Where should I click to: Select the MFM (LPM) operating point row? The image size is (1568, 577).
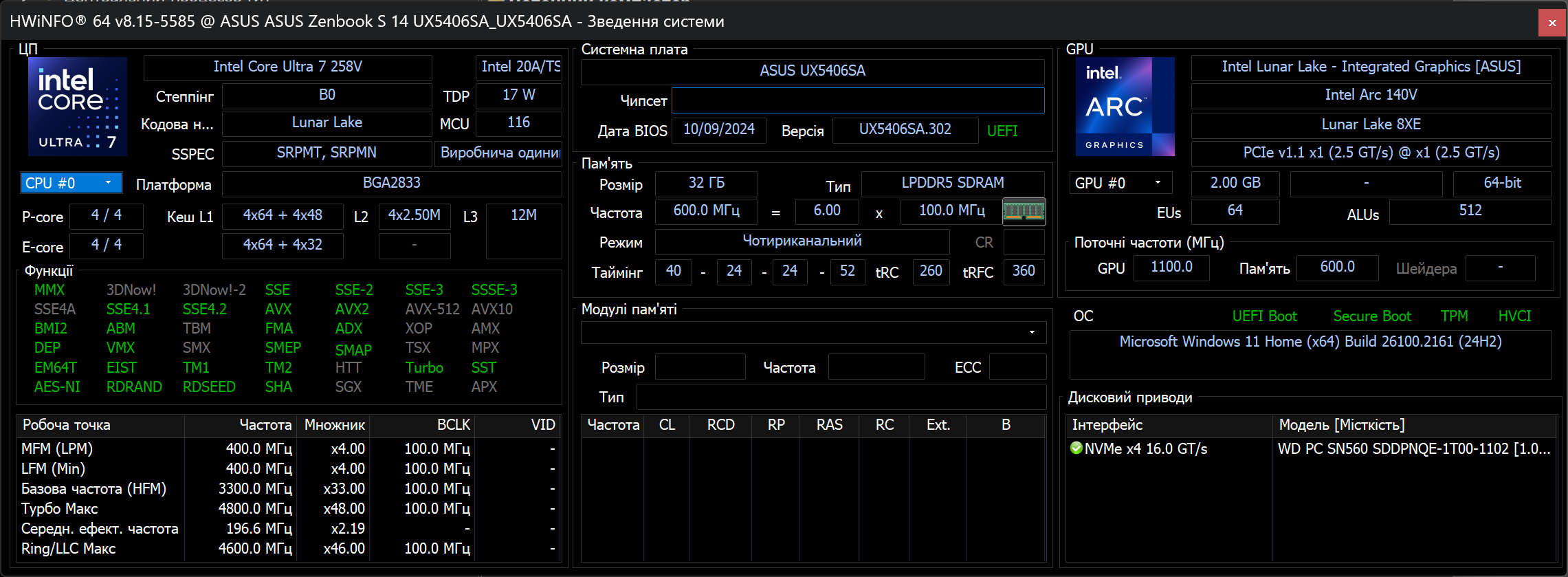click(289, 449)
